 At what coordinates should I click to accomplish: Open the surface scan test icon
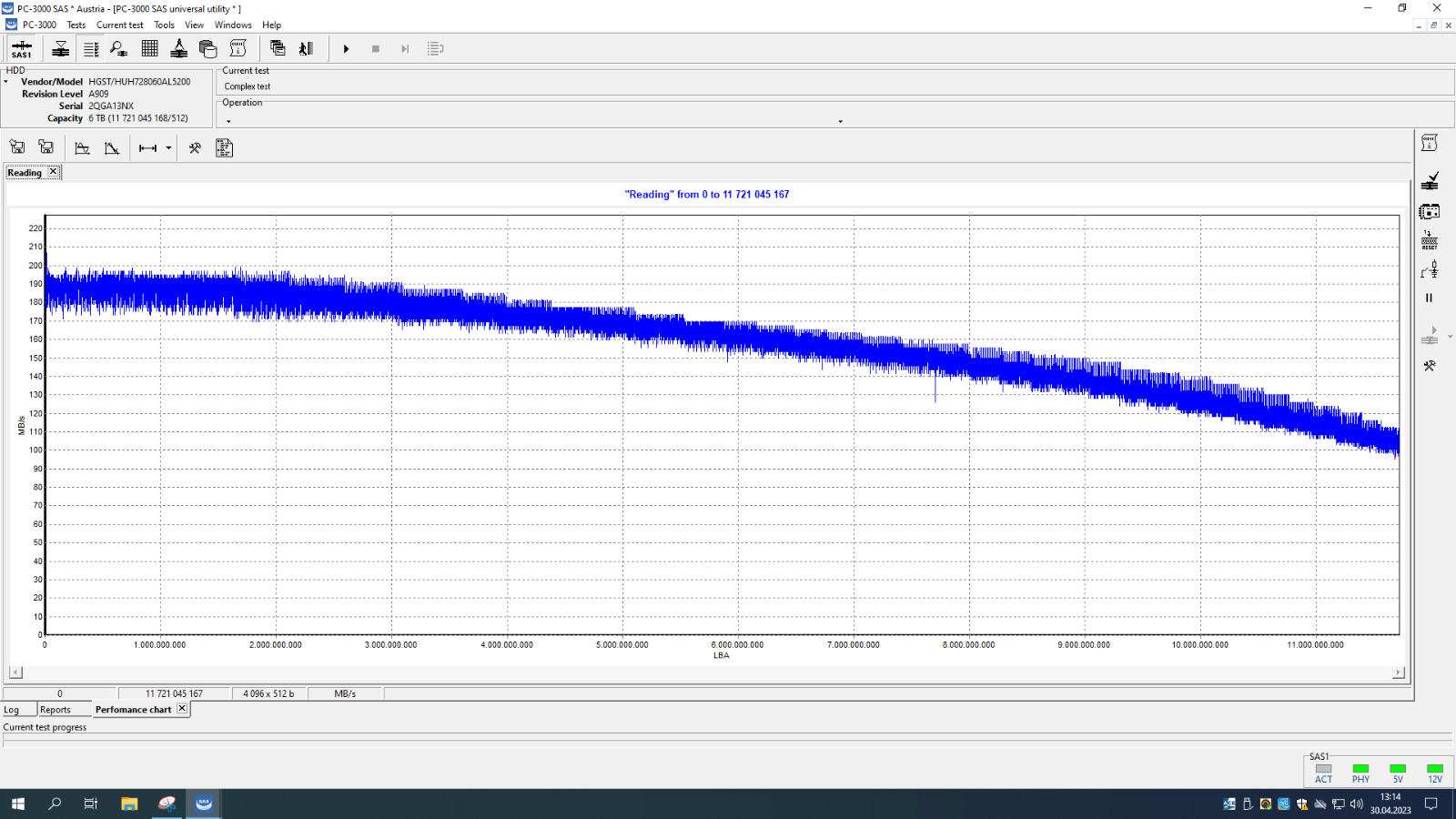pos(61,49)
